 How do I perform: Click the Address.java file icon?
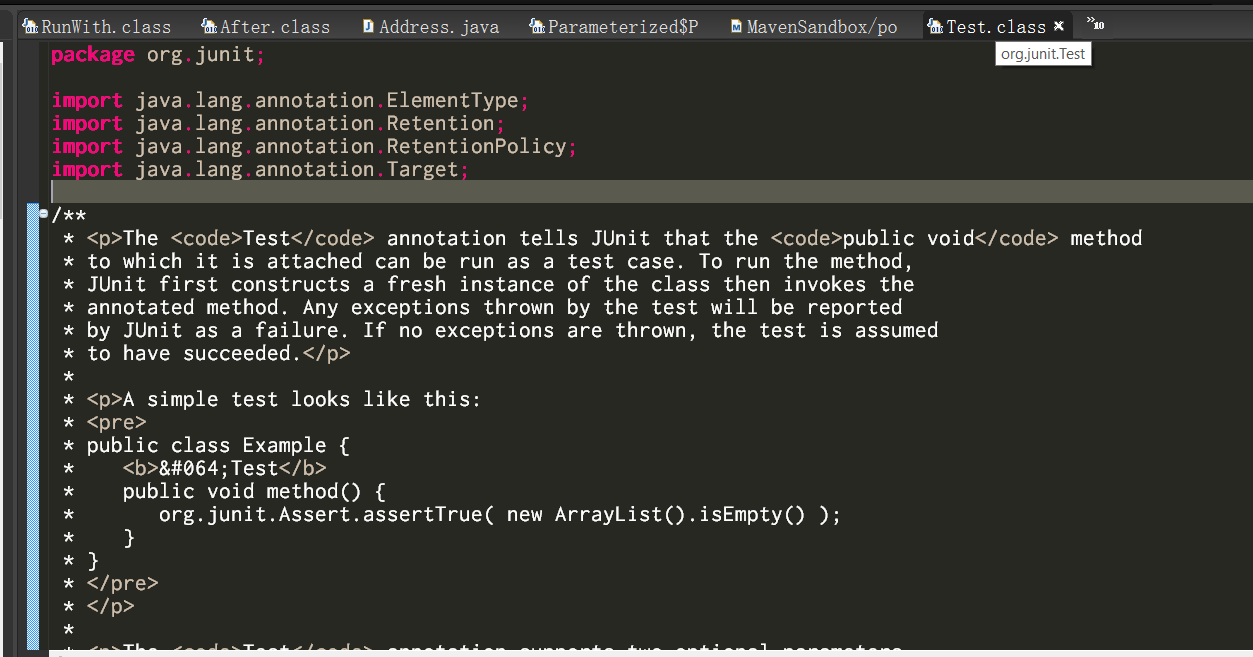pyautogui.click(x=369, y=26)
